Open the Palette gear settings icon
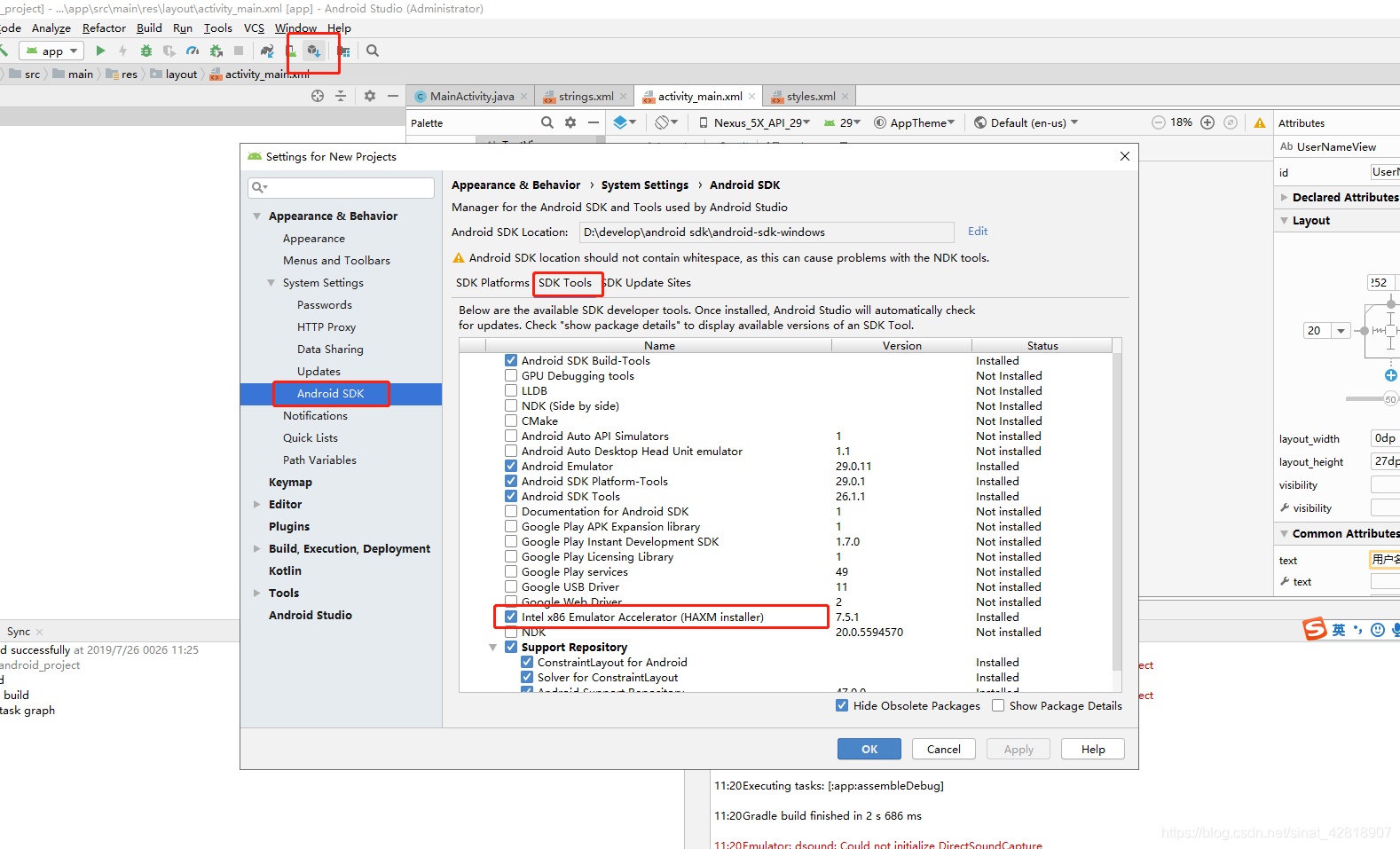This screenshot has height=849, width=1400. click(x=570, y=122)
